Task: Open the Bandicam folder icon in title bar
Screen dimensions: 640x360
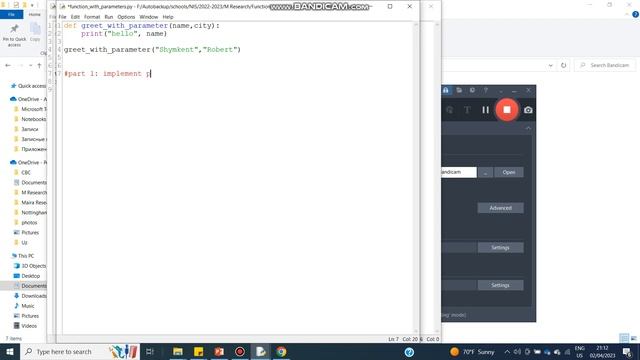Action: point(459,90)
